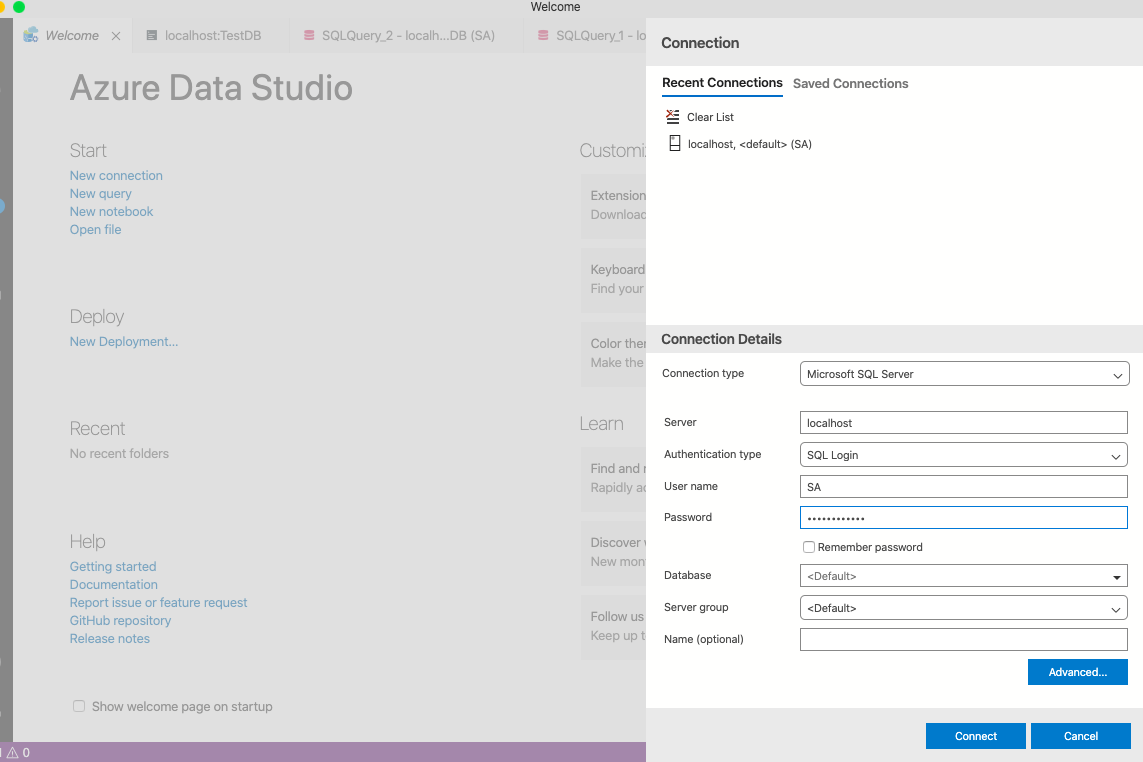The height and width of the screenshot is (762, 1143).
Task: Click the database icon on SQLQuery_1 tab
Action: click(543, 36)
